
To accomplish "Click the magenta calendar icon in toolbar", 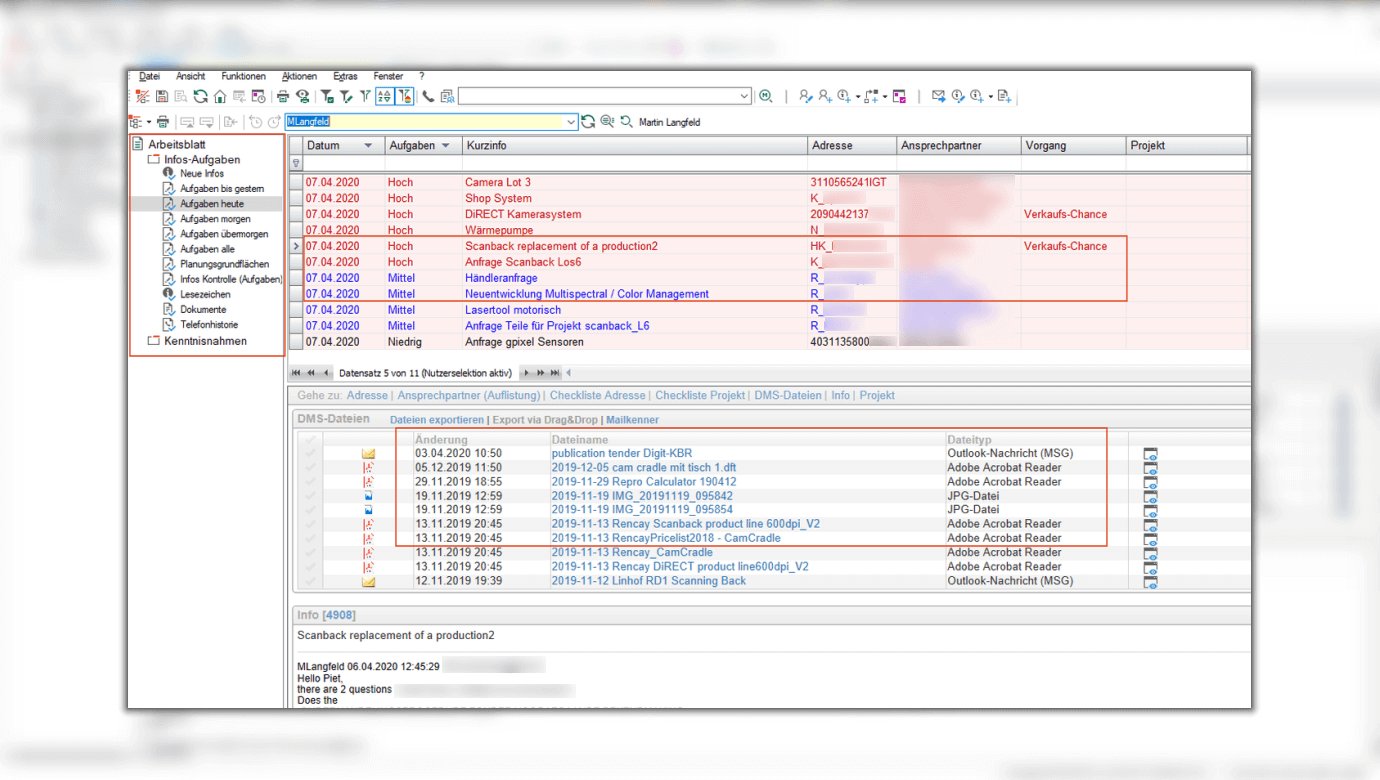I will coord(899,97).
